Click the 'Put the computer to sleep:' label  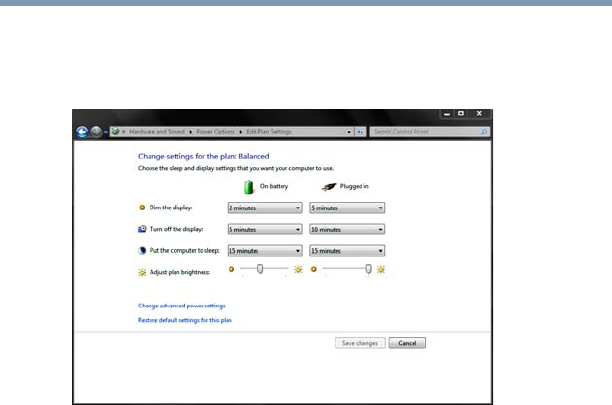coord(185,250)
